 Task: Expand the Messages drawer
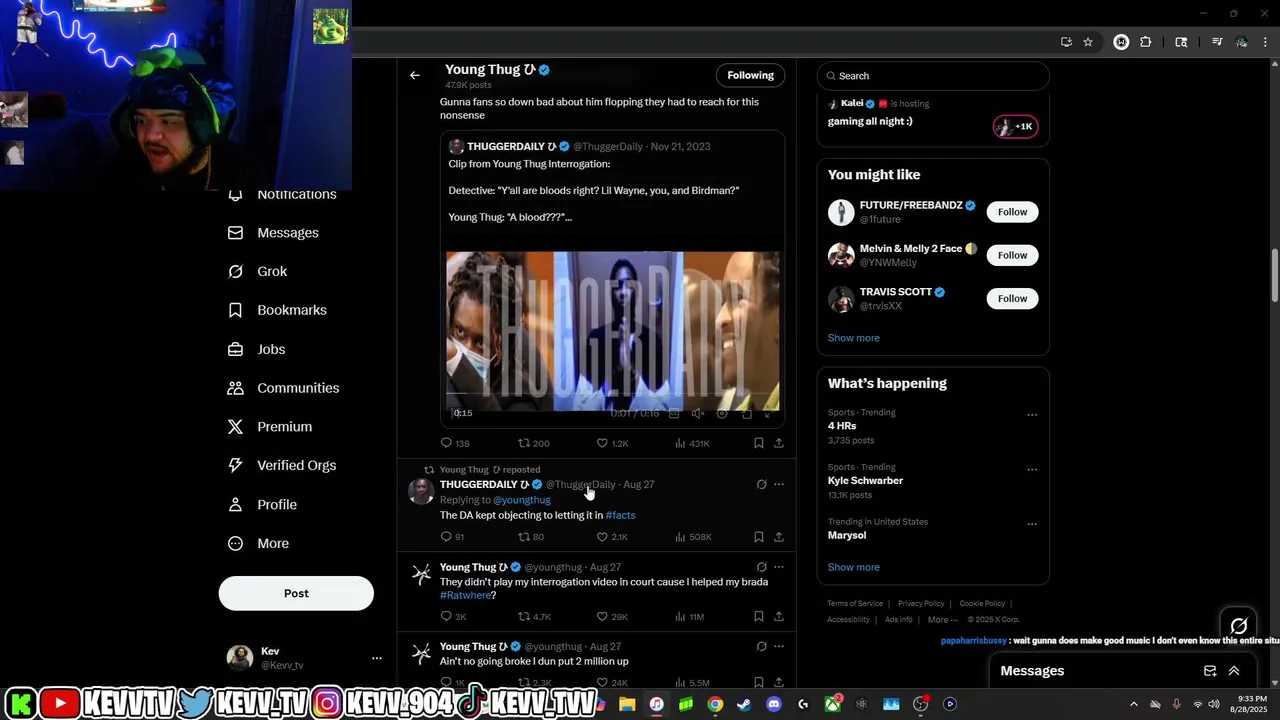point(1234,671)
